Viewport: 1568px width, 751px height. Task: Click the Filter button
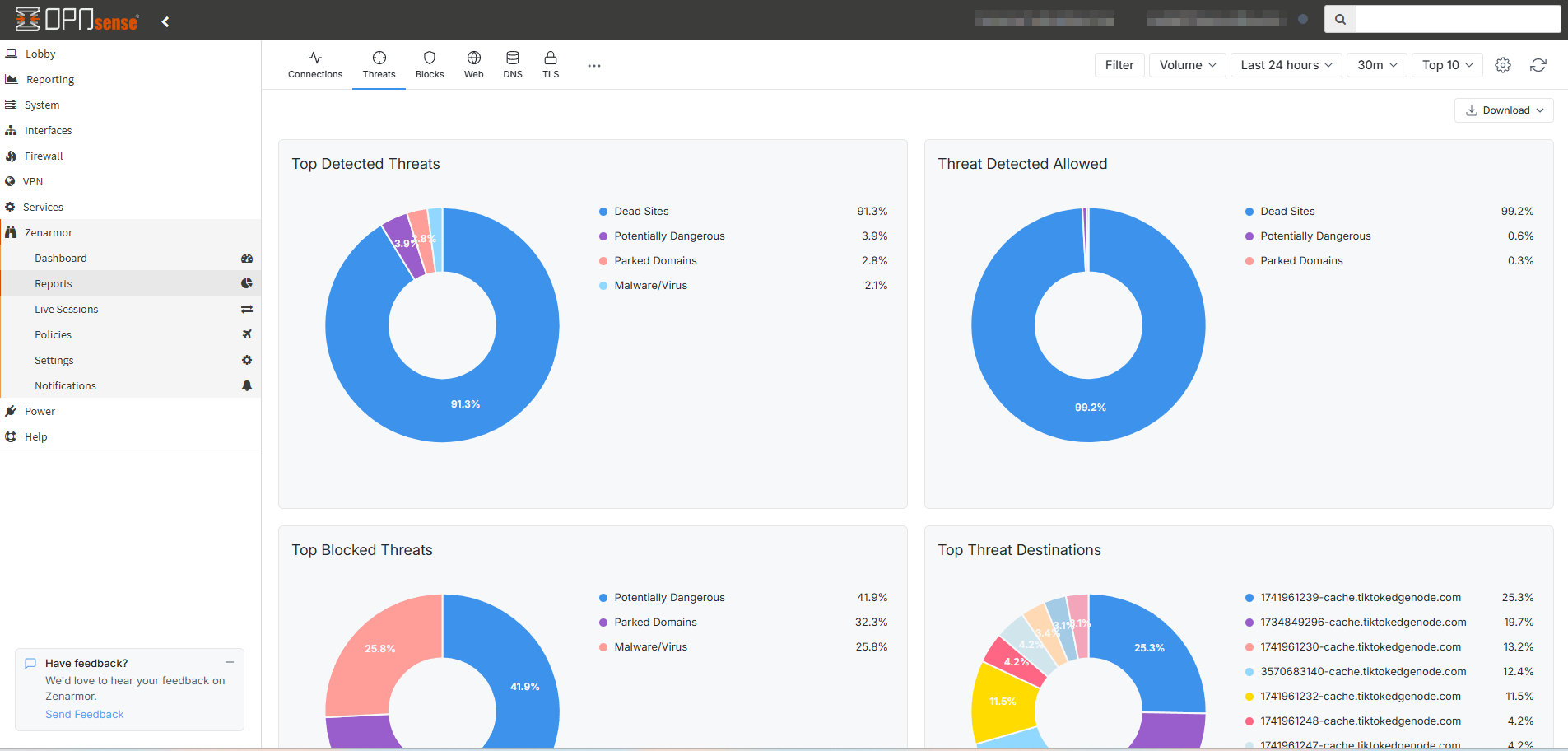(1119, 65)
